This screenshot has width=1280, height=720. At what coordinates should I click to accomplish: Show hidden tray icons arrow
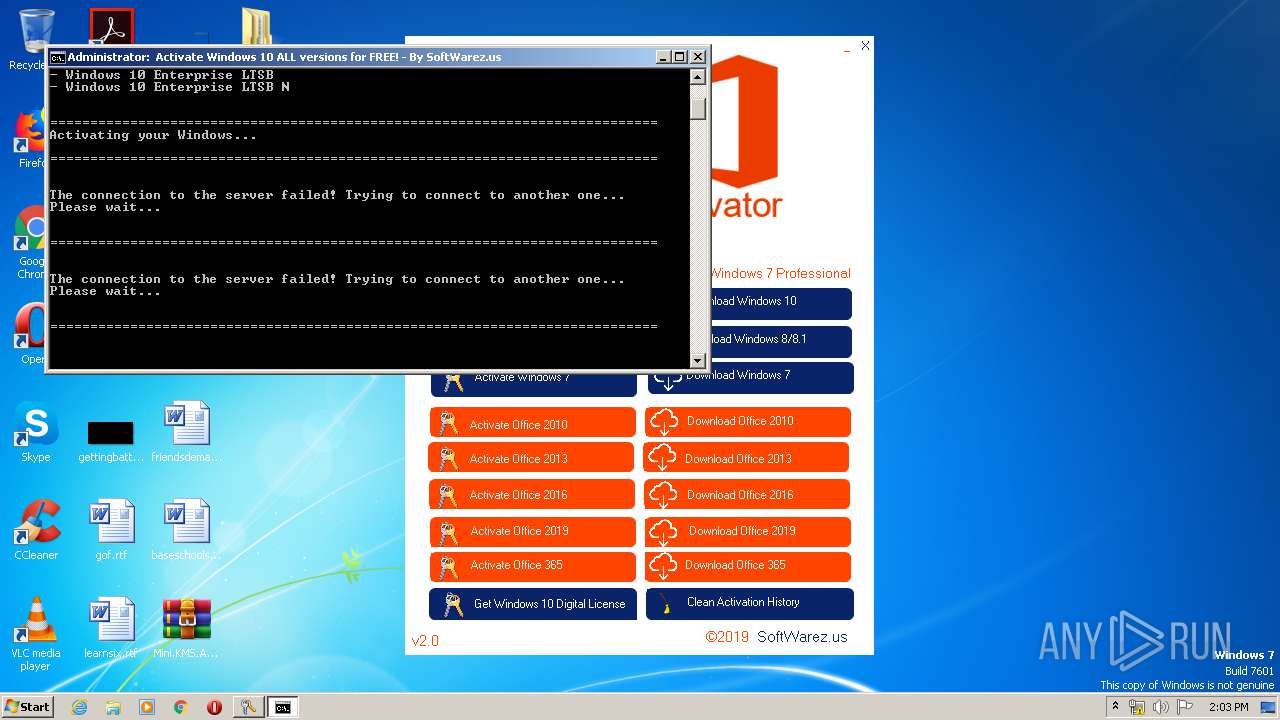1115,706
